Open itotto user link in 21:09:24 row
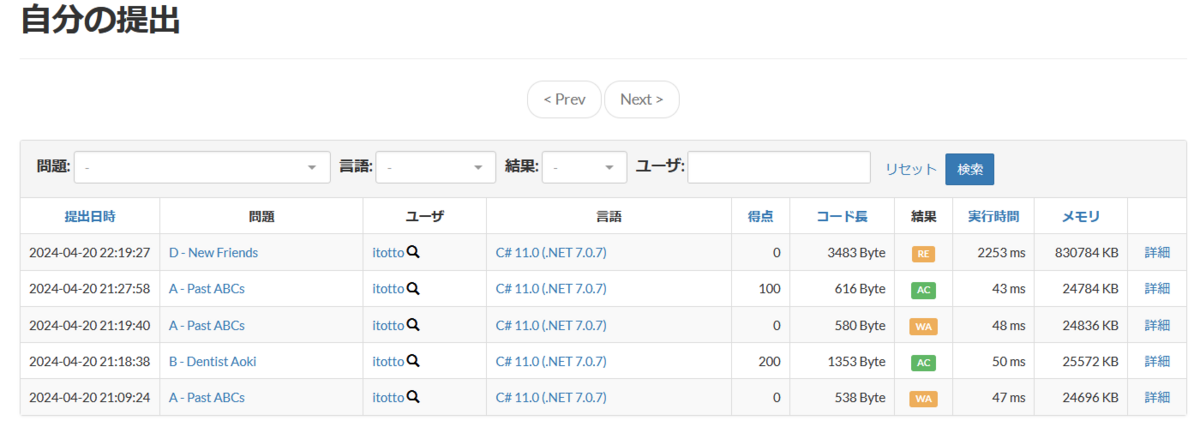The width and height of the screenshot is (1200, 427). [x=388, y=397]
